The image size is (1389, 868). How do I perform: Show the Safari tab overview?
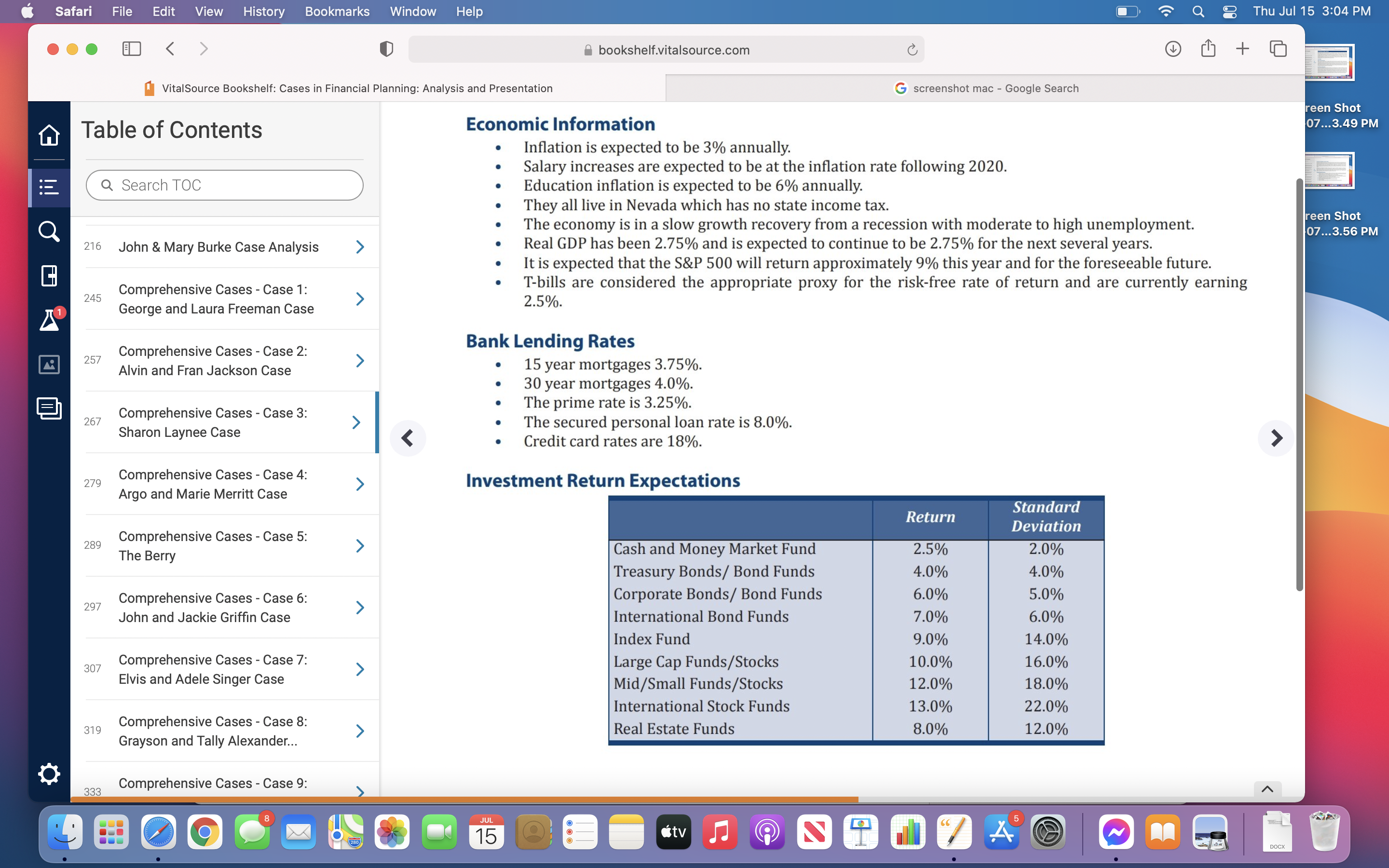click(1278, 49)
